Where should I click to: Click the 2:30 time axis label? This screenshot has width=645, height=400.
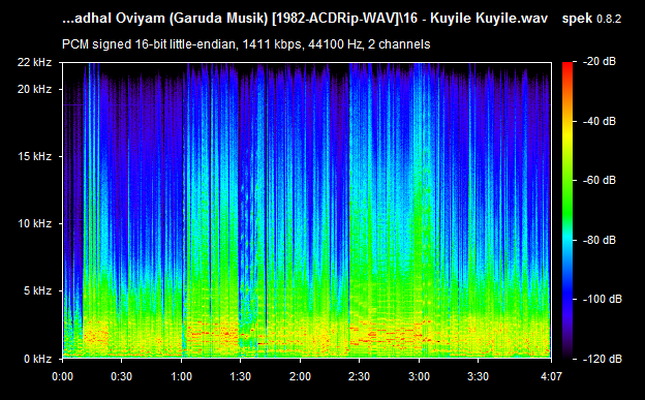coord(359,376)
